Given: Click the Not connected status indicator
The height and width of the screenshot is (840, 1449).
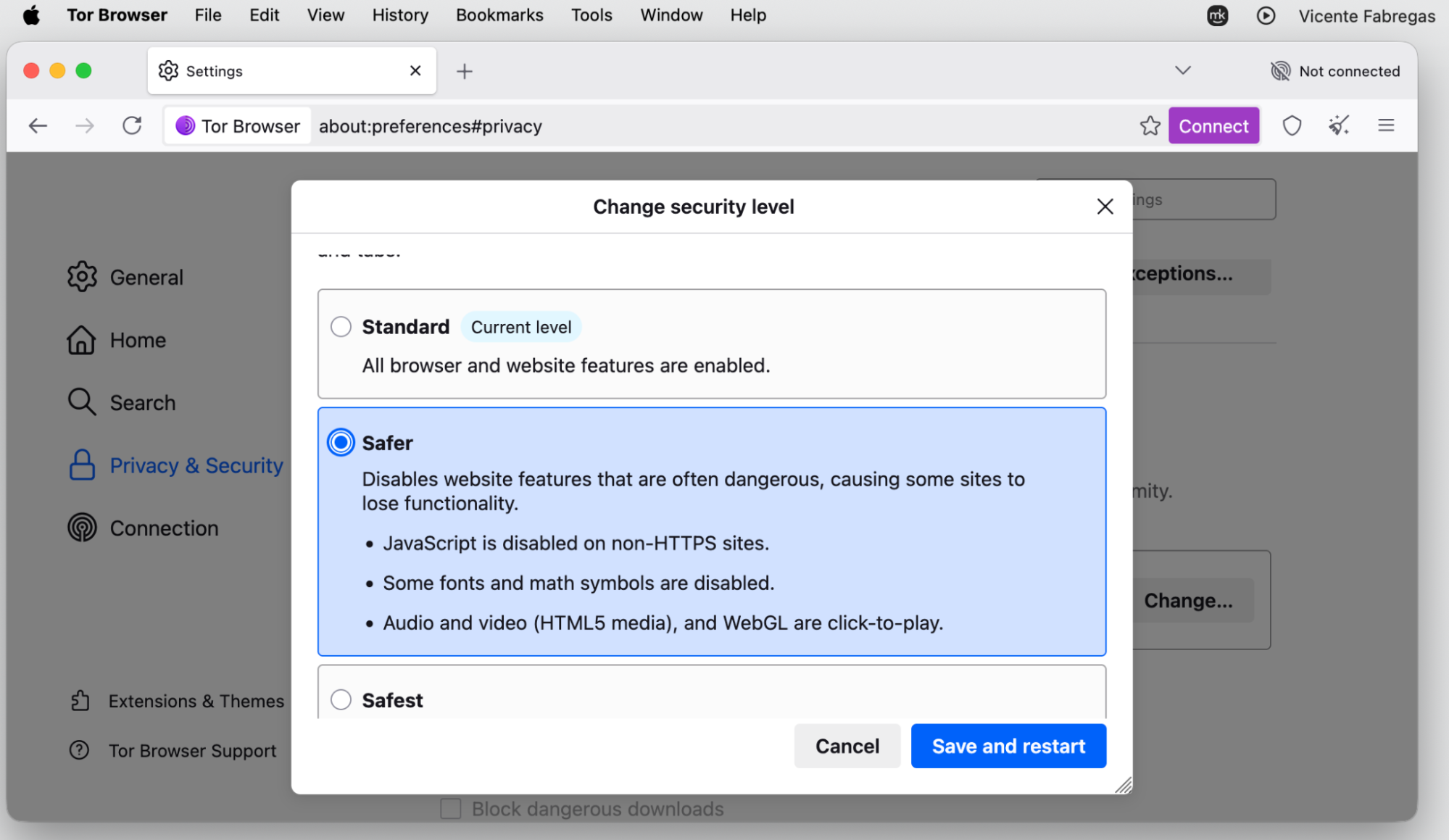Looking at the screenshot, I should point(1335,71).
